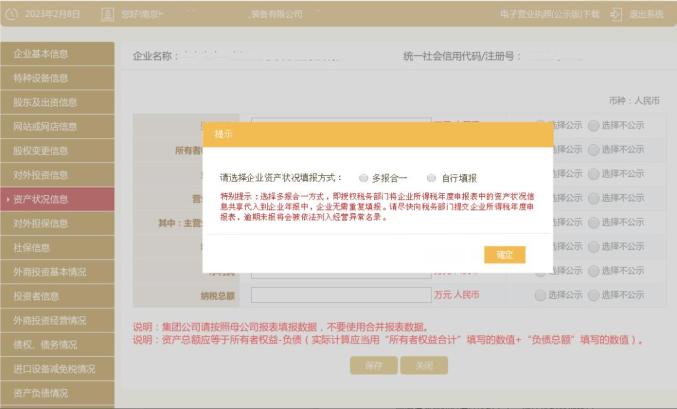The height and width of the screenshot is (409, 677).
Task: Select 多报合一 radio option in dialog
Action: coord(363,177)
